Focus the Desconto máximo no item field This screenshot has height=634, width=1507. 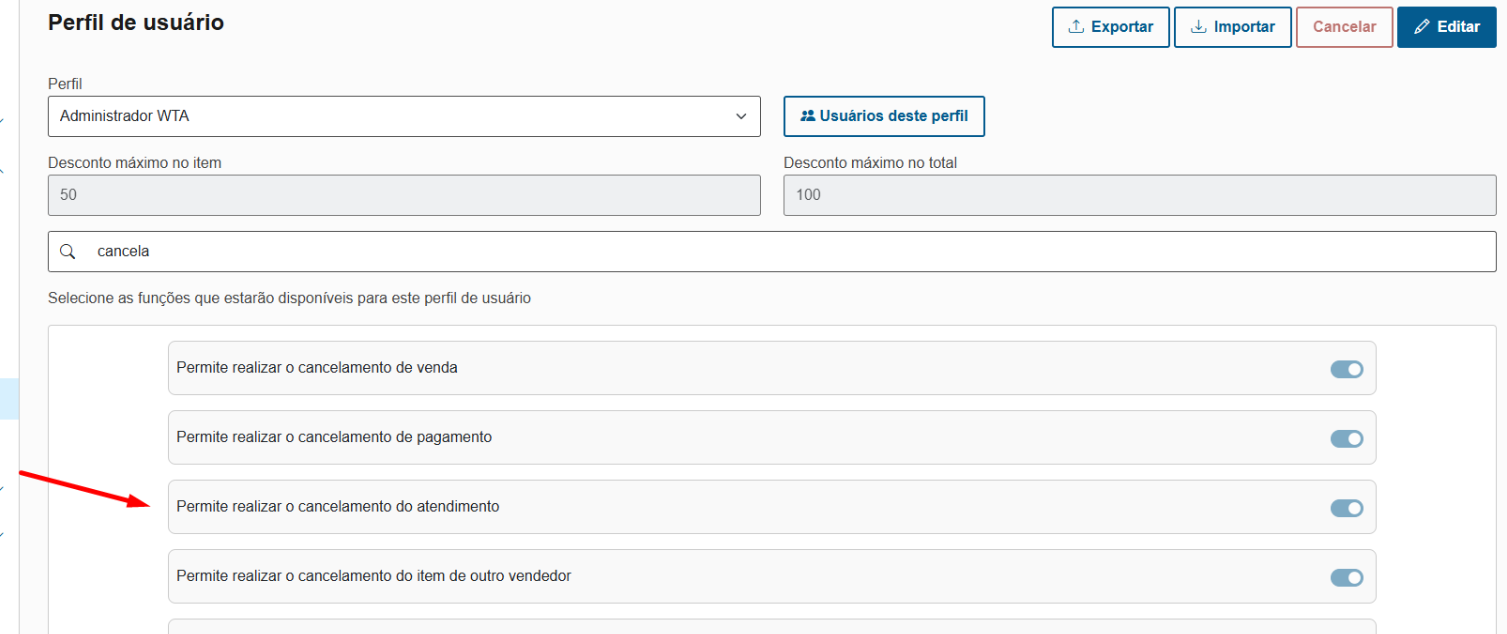pos(404,195)
